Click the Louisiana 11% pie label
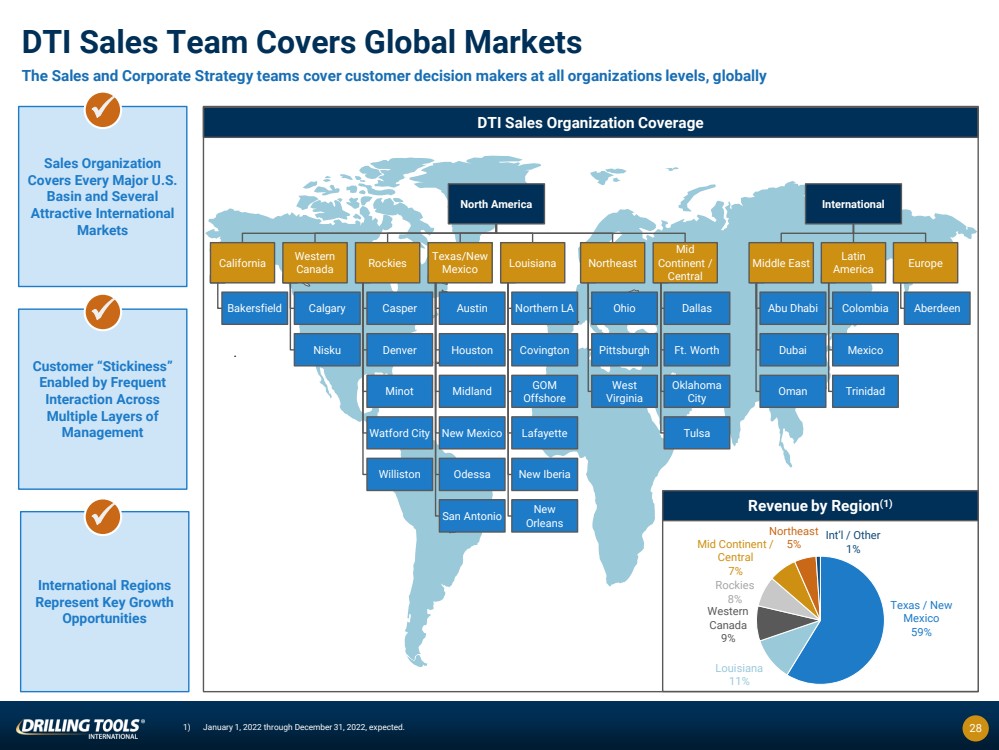999x750 pixels. (739, 674)
